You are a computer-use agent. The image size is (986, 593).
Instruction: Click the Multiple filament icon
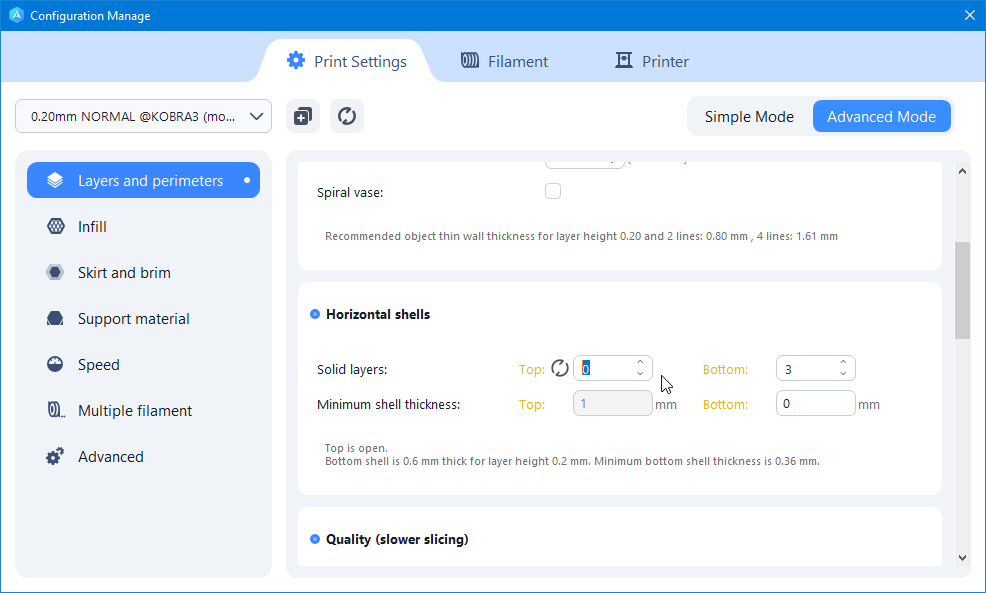pyautogui.click(x=56, y=410)
